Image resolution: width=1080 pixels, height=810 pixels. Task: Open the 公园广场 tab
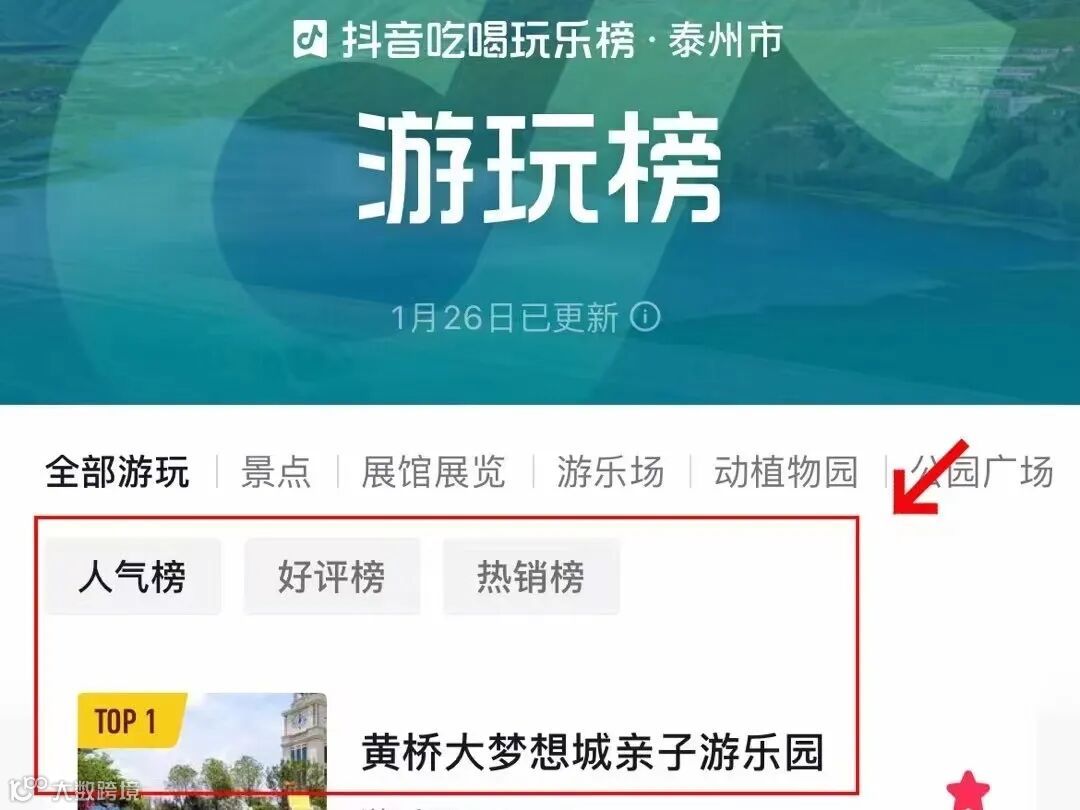(982, 472)
